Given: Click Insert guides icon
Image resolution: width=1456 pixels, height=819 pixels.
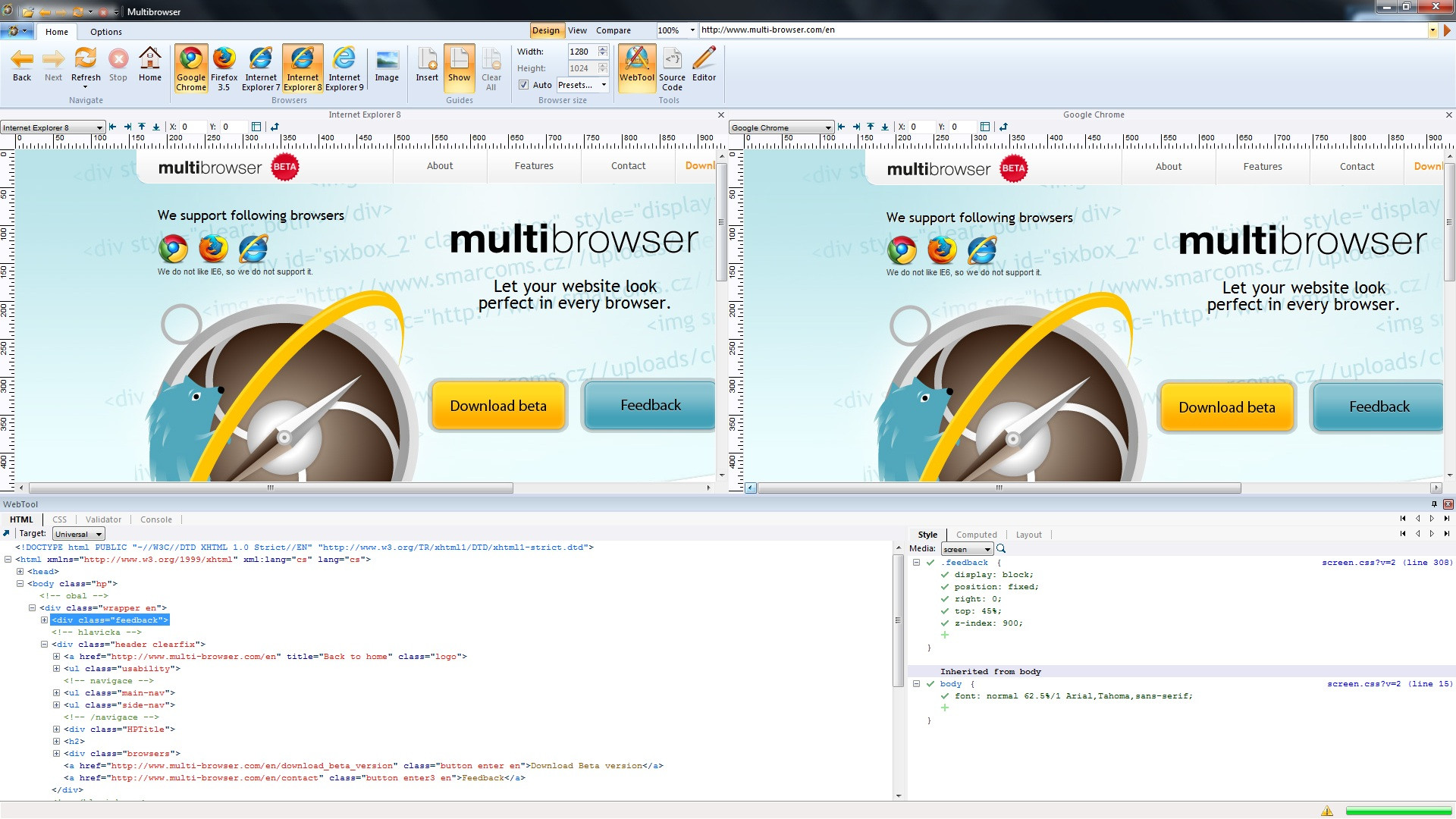Looking at the screenshot, I should point(427,64).
